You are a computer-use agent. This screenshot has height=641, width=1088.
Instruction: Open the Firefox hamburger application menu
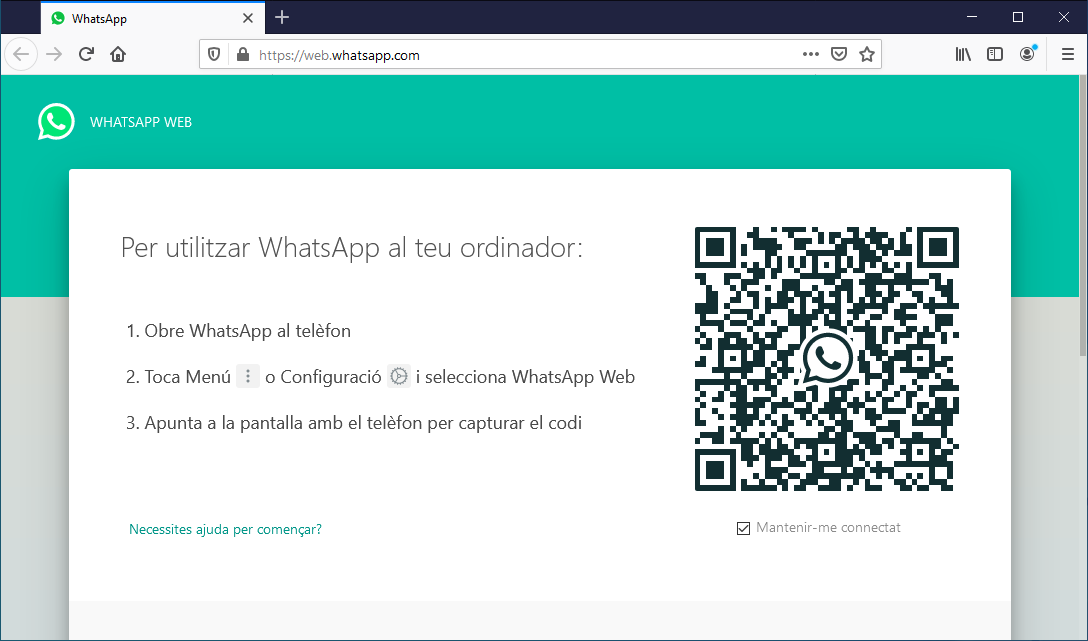pos(1068,54)
